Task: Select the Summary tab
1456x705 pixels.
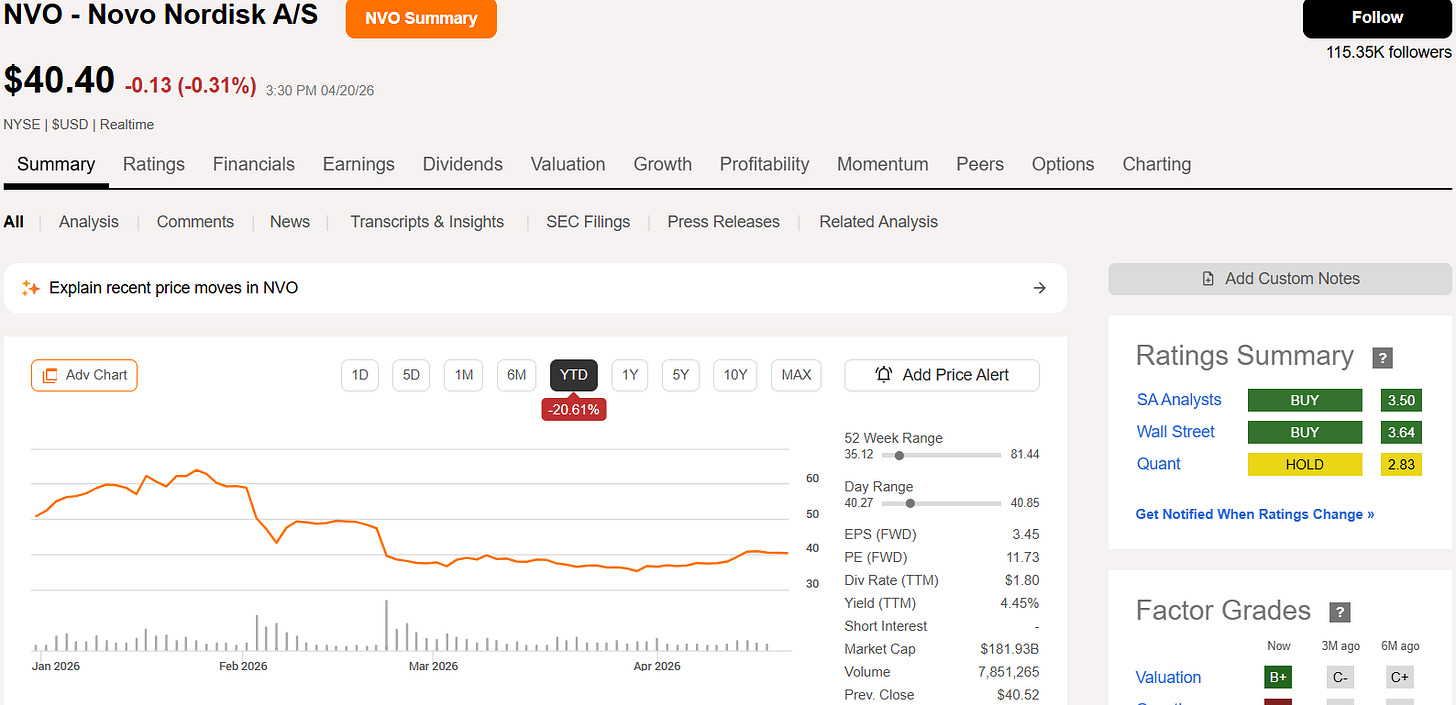Action: click(56, 164)
